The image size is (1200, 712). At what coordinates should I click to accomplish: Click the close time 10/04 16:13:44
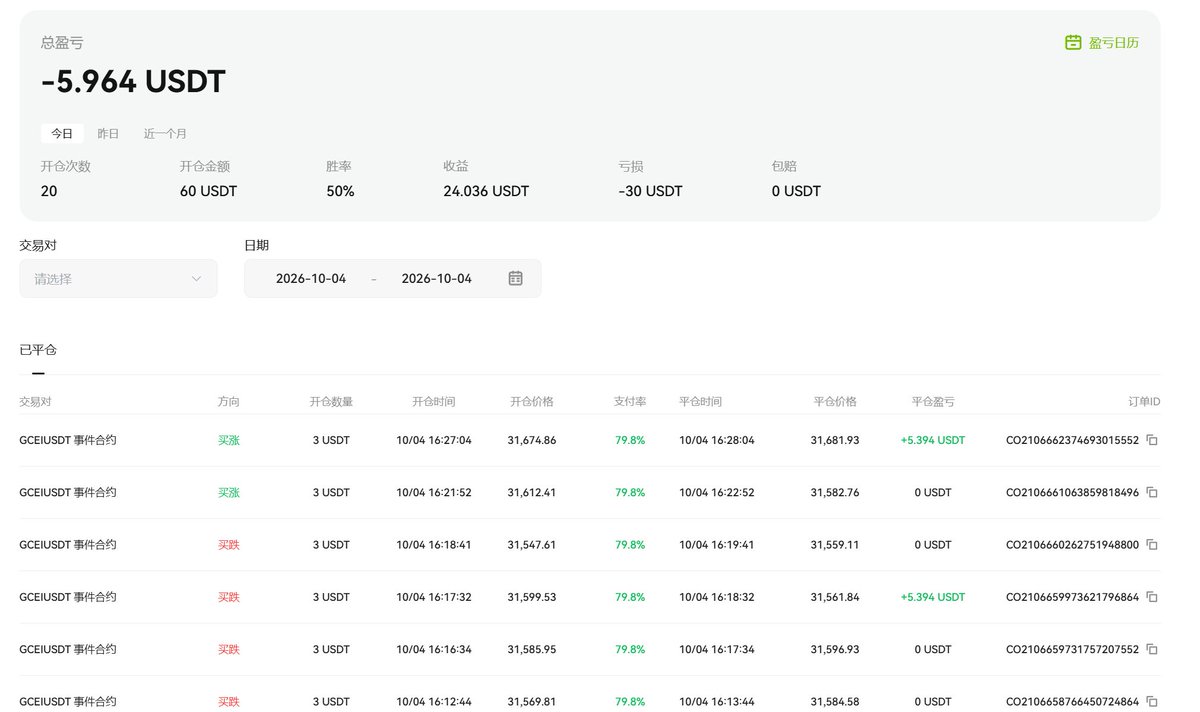coord(717,702)
